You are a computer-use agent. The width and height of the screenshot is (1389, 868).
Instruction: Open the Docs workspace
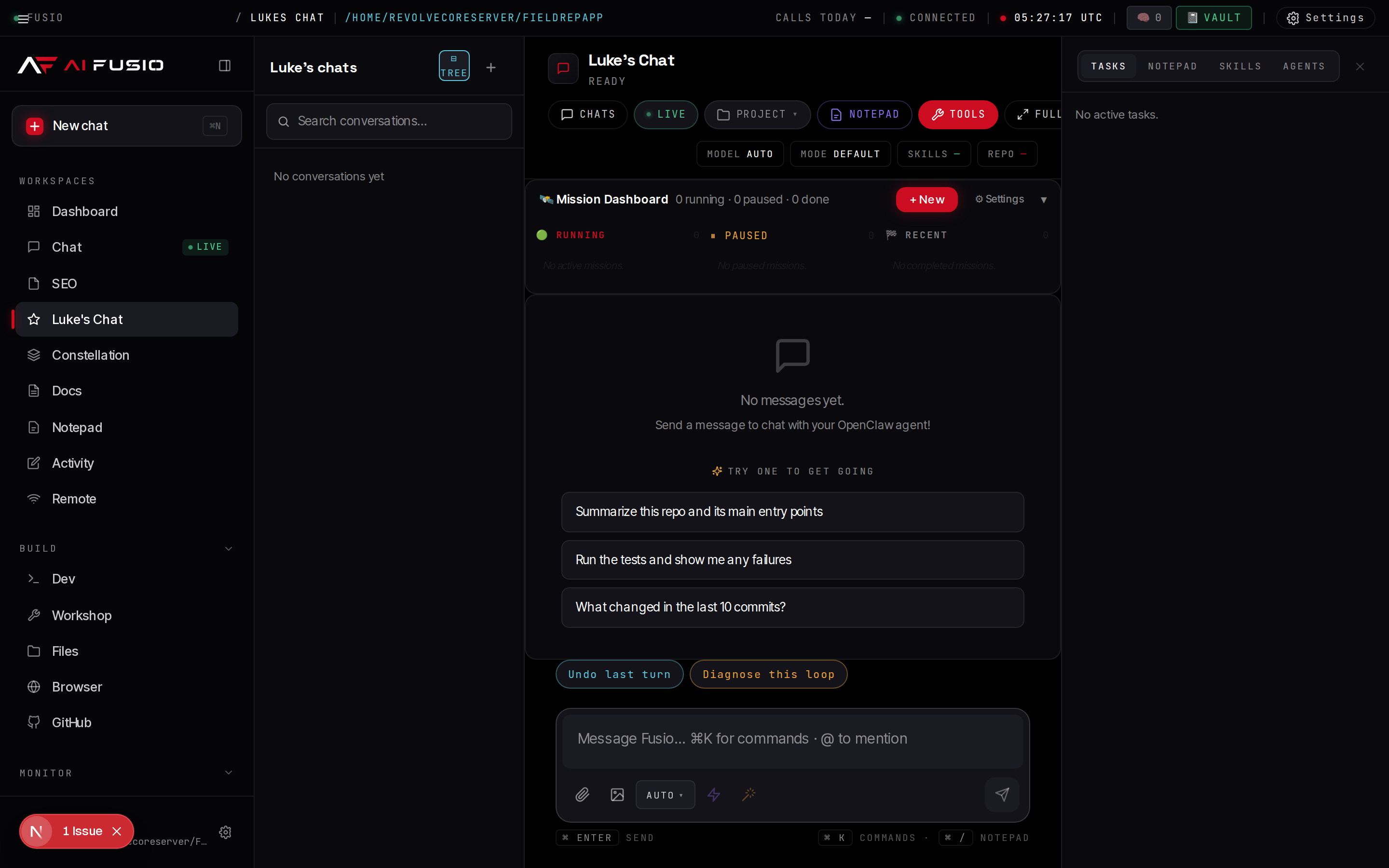pyautogui.click(x=126, y=391)
